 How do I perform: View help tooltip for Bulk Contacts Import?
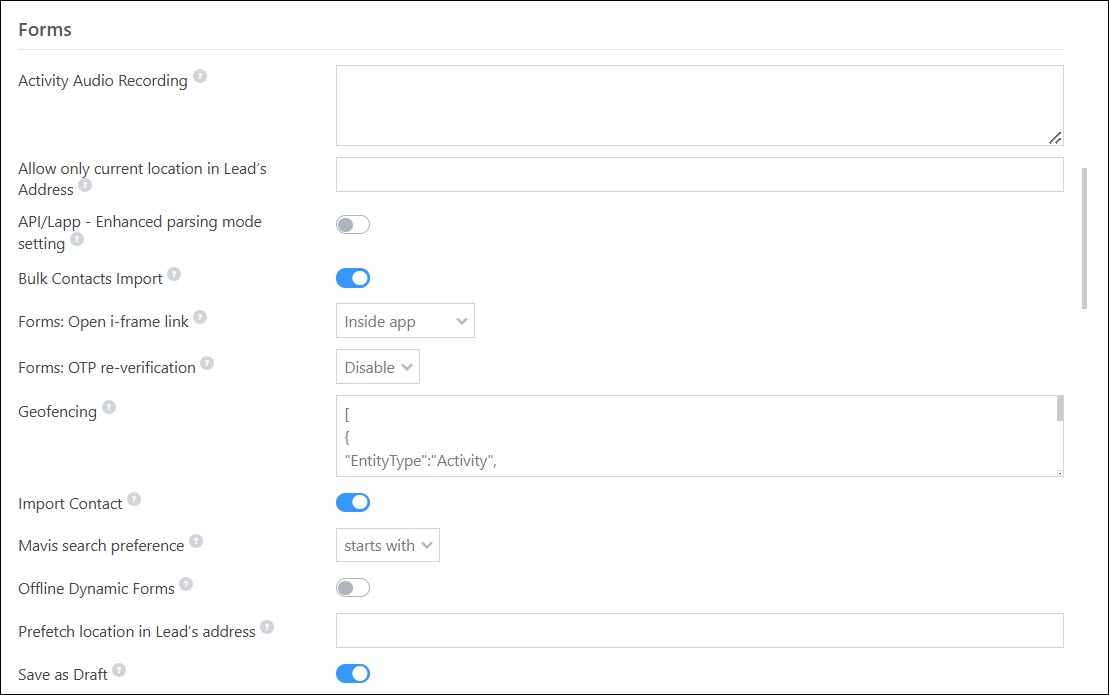coord(174,274)
